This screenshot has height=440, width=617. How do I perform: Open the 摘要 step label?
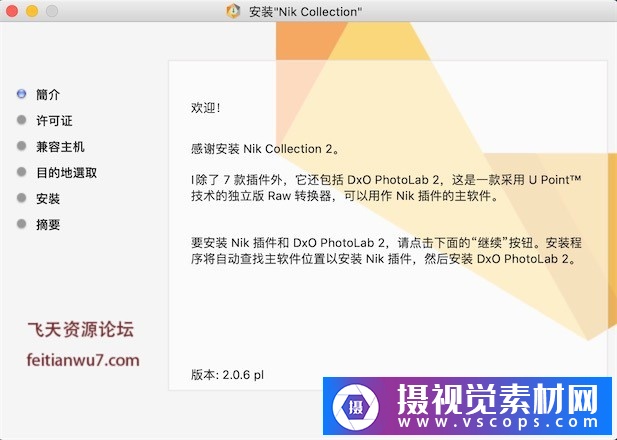coord(48,224)
